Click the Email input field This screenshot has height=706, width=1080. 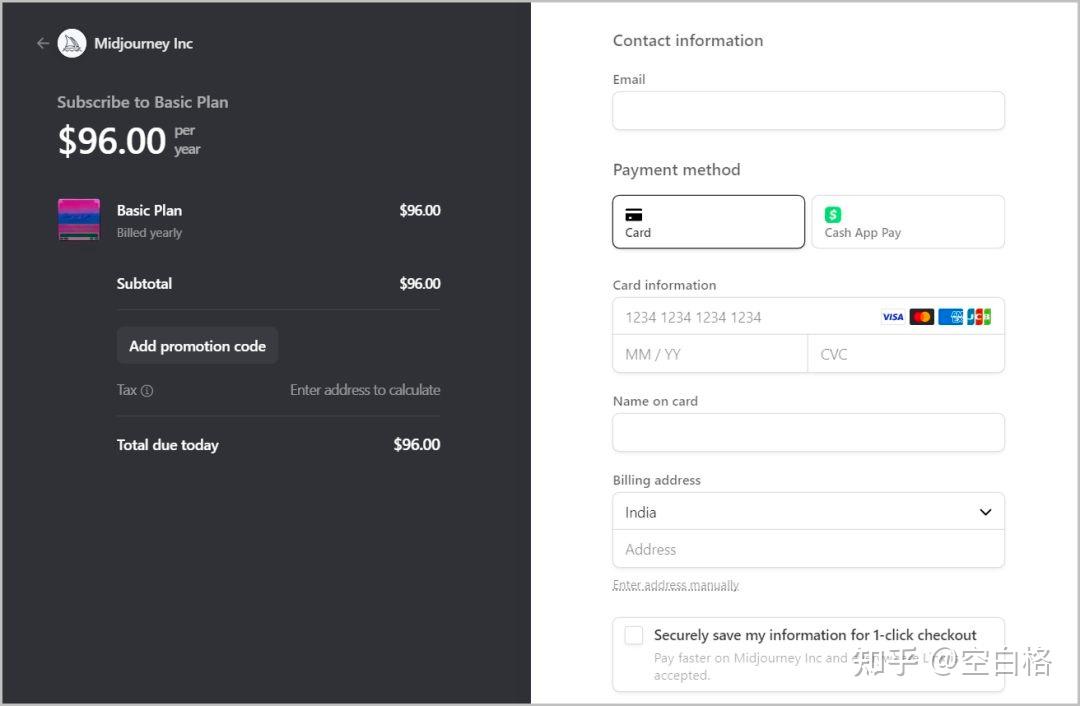coord(808,111)
